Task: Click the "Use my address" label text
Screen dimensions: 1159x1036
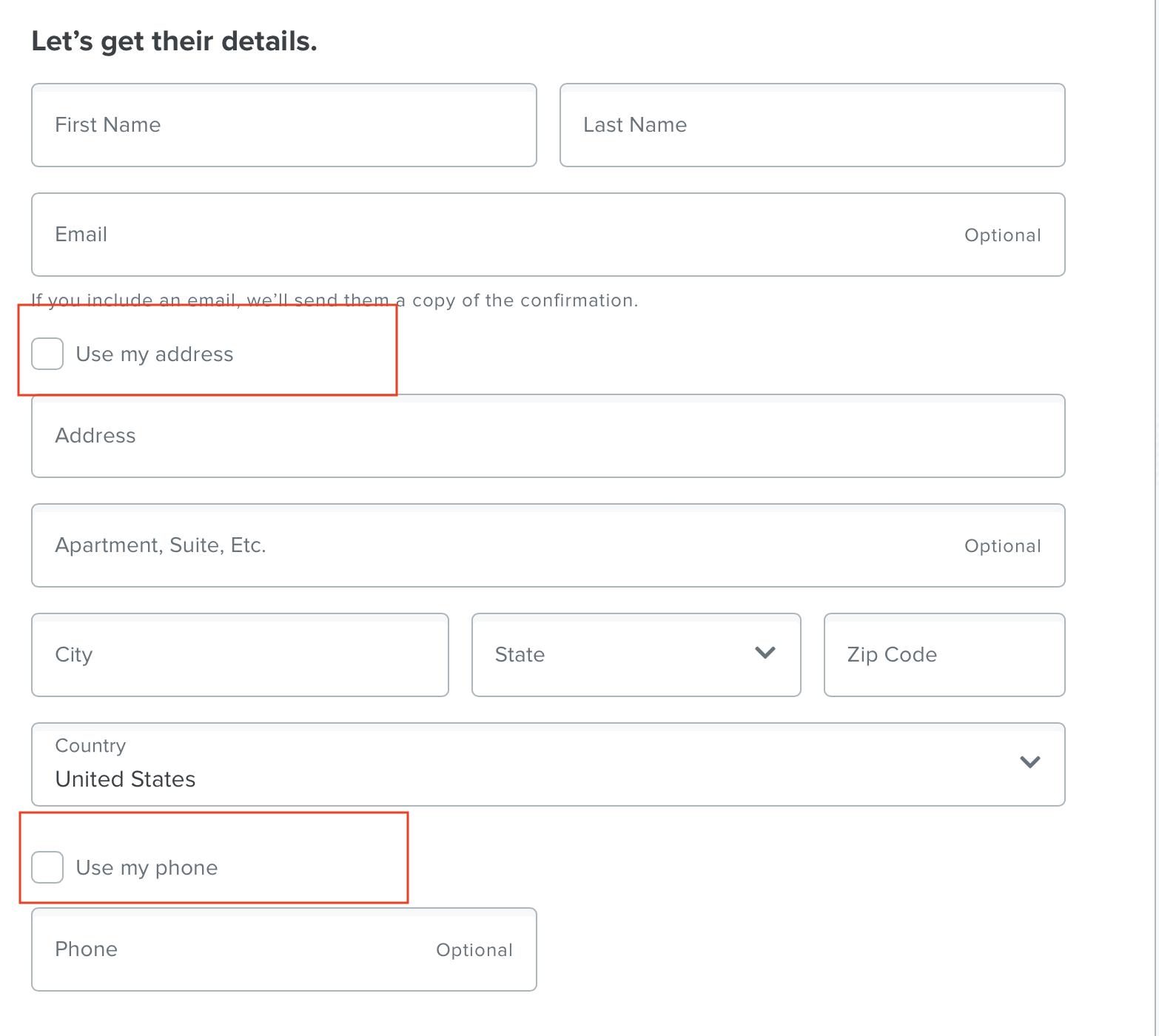Action: pos(154,354)
